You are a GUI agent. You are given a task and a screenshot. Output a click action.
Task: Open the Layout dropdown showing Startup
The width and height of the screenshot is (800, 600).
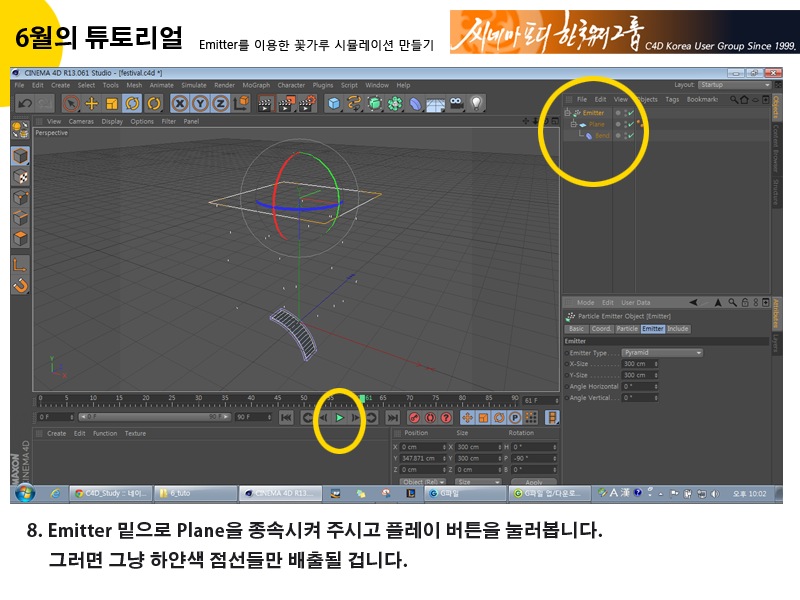pos(725,85)
